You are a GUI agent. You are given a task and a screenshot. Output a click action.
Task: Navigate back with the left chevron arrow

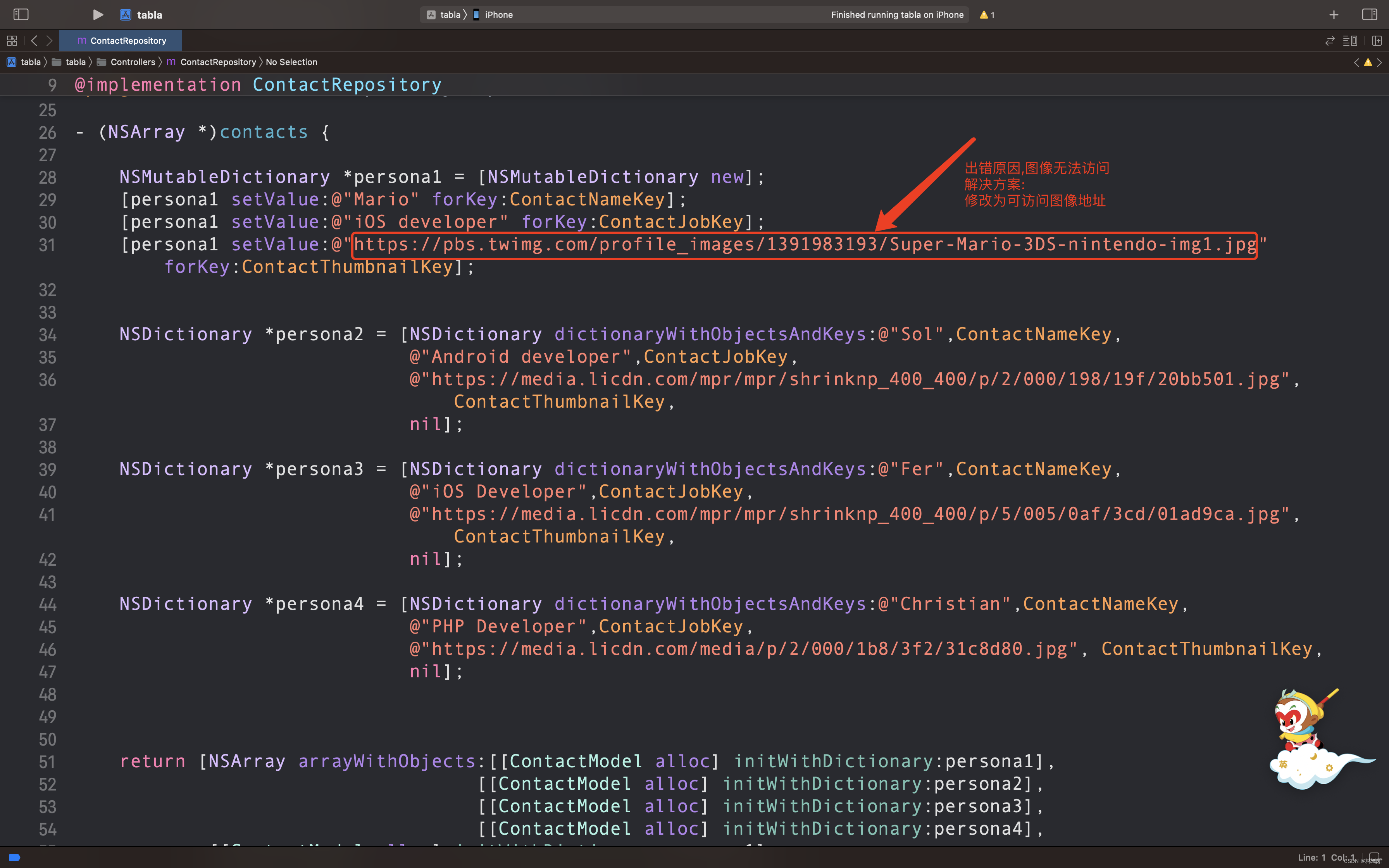point(34,41)
